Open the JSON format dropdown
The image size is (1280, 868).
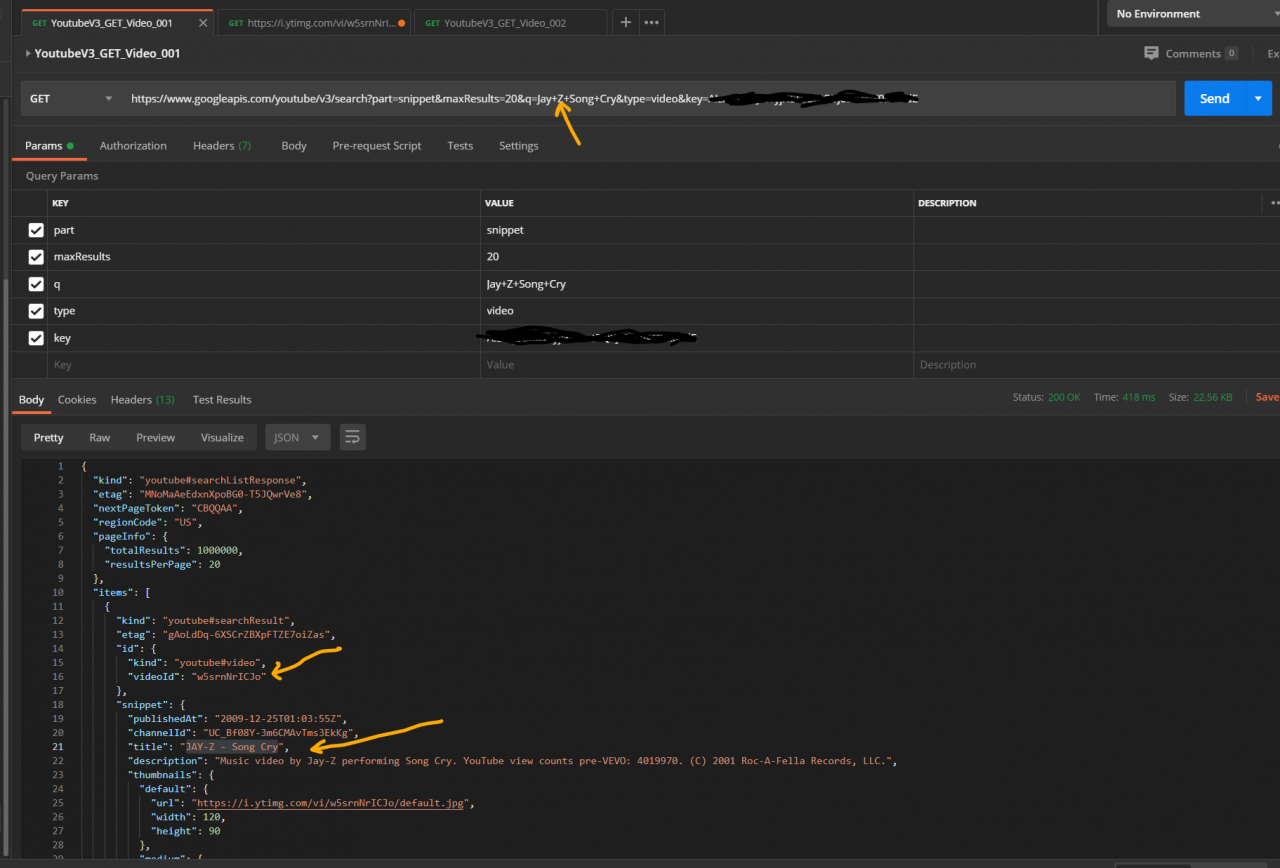click(297, 437)
